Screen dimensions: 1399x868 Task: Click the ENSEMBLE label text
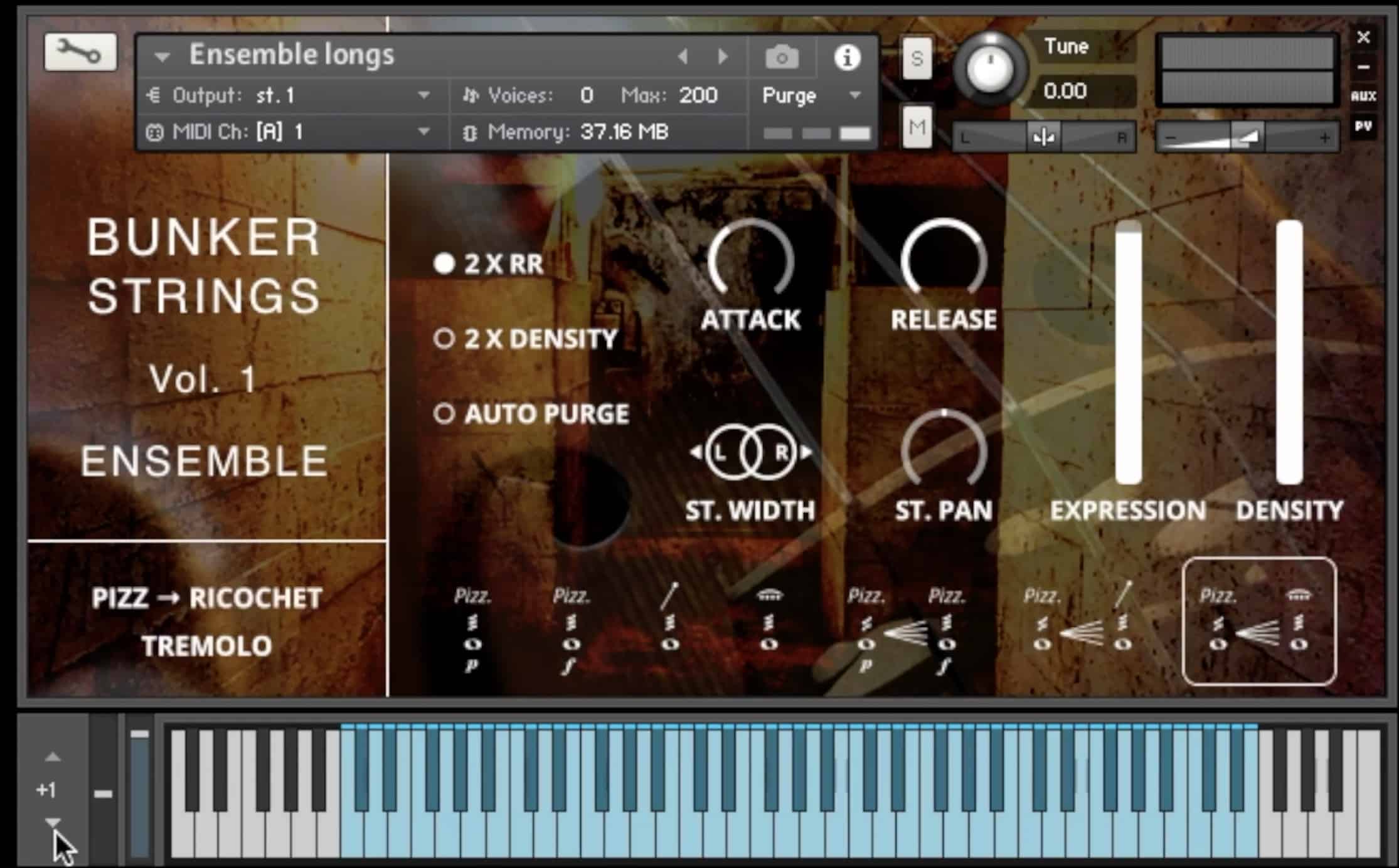coord(205,462)
